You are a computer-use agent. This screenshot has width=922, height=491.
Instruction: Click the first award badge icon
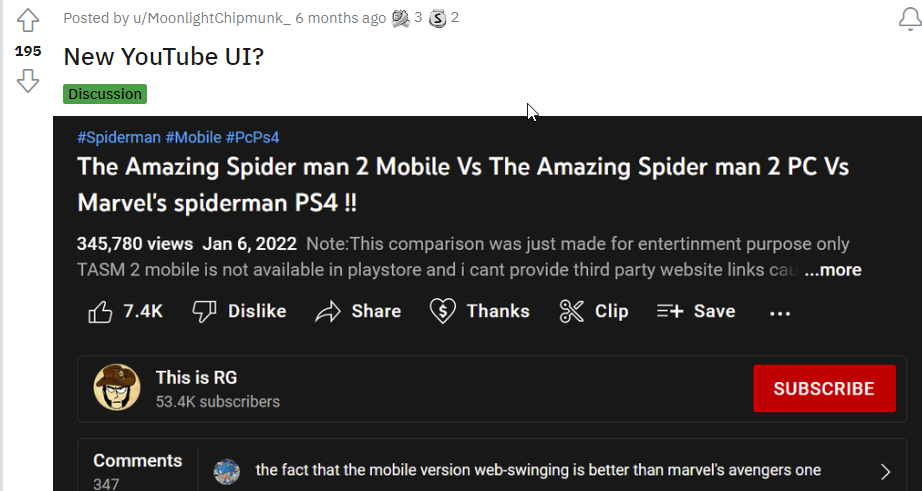tap(401, 18)
